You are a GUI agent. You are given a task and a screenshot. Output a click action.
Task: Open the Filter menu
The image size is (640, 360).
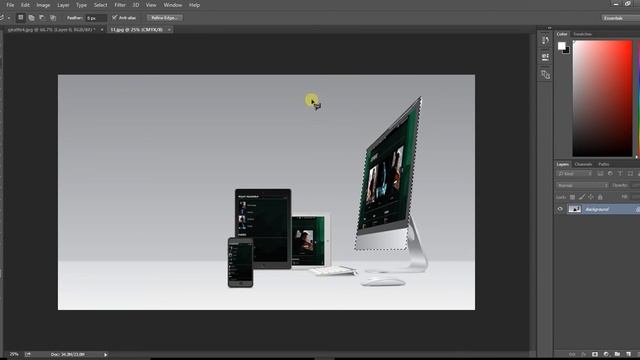pyautogui.click(x=120, y=5)
